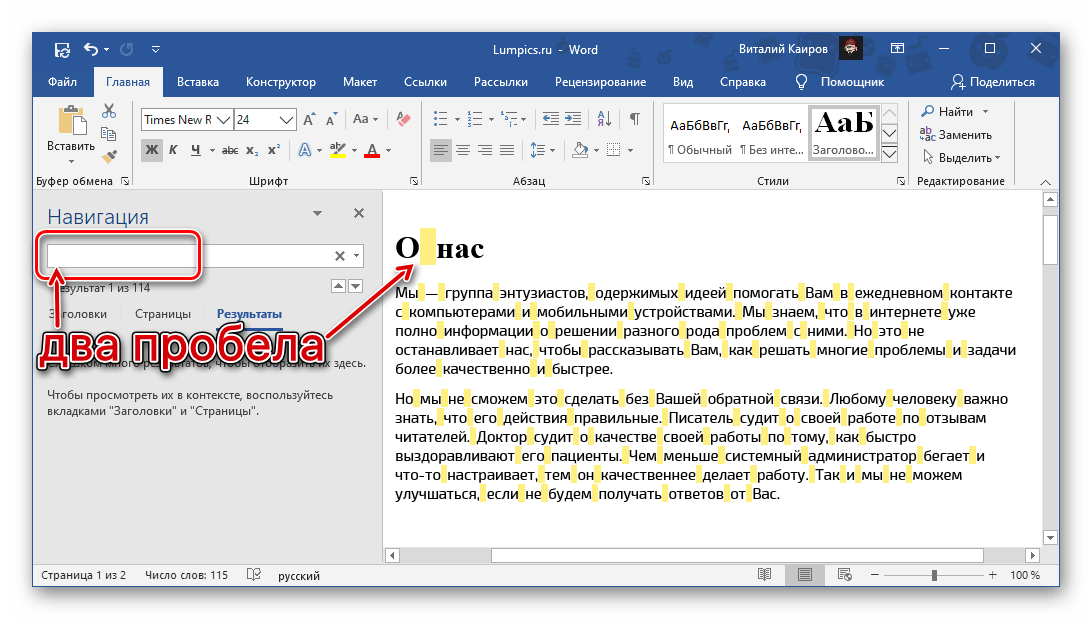Clear the navigation search with X
Image resolution: width=1092 pixels, height=619 pixels.
coord(340,256)
